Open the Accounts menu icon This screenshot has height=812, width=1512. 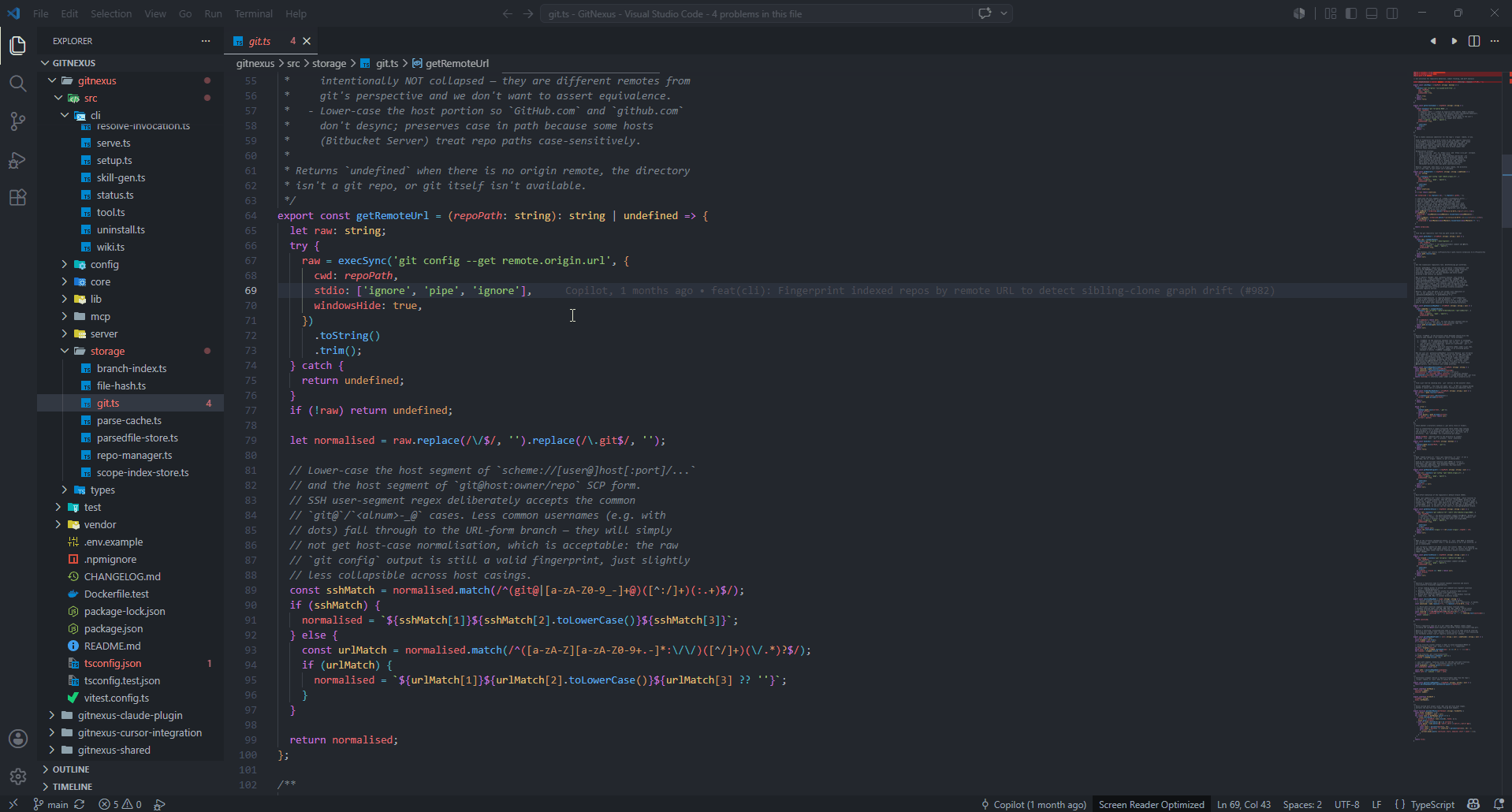(x=17, y=739)
